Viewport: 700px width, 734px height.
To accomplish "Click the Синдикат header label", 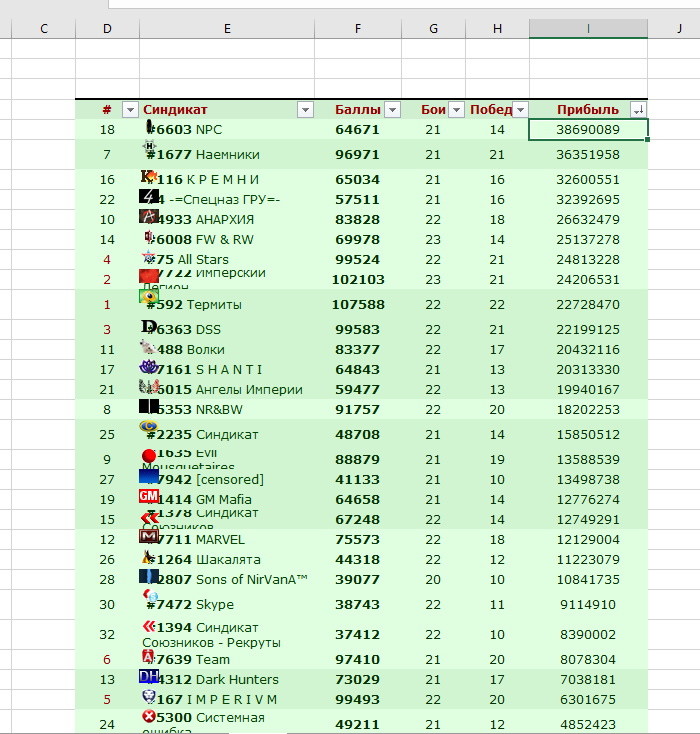I will point(175,110).
